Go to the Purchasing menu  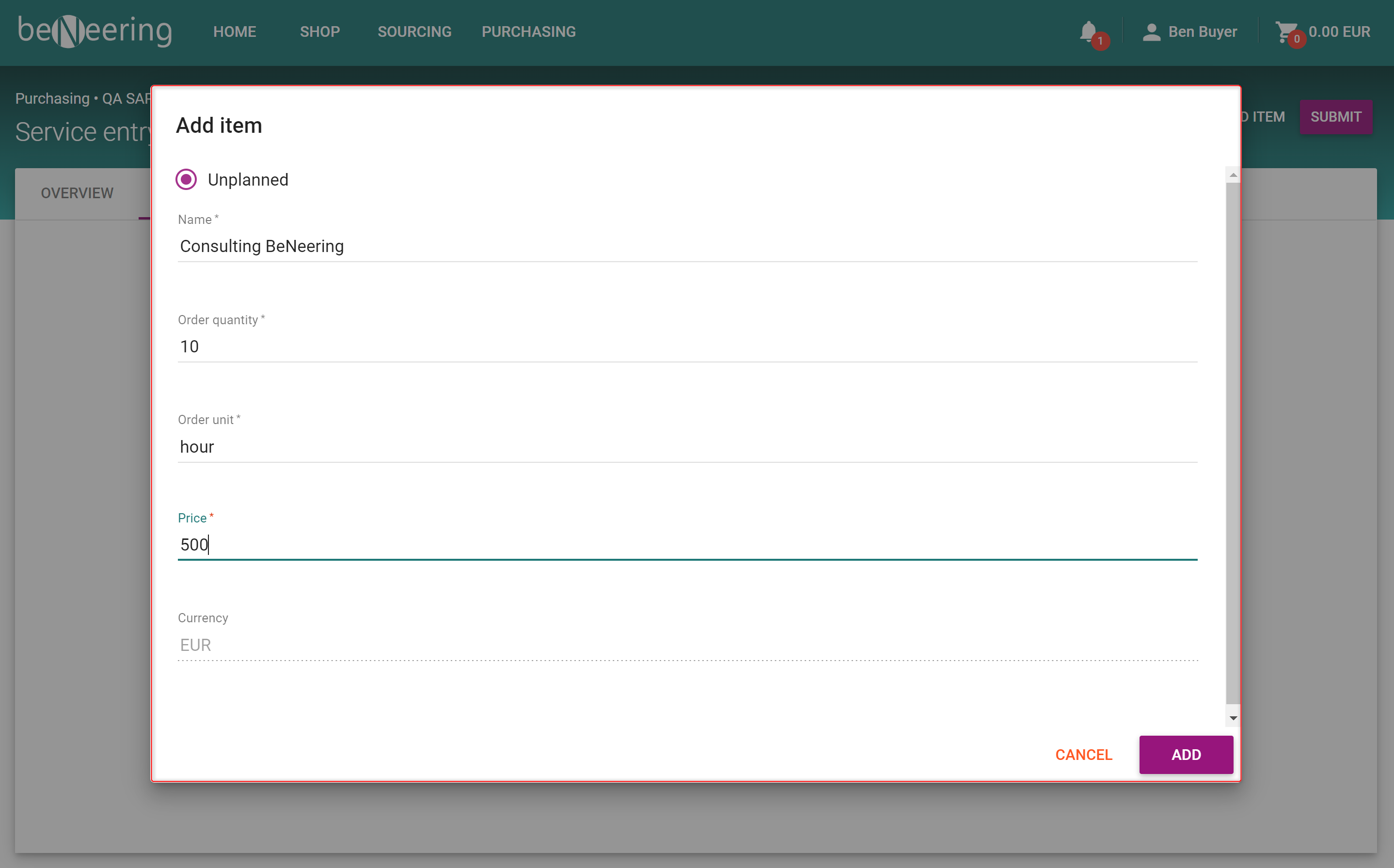(528, 32)
